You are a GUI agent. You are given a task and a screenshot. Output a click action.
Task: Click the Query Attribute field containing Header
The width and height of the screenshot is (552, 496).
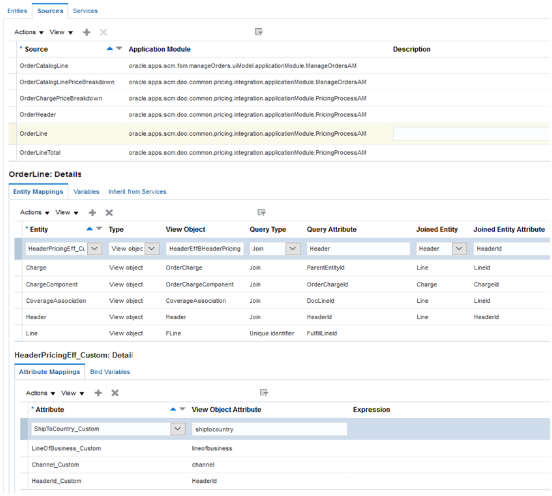(358, 249)
